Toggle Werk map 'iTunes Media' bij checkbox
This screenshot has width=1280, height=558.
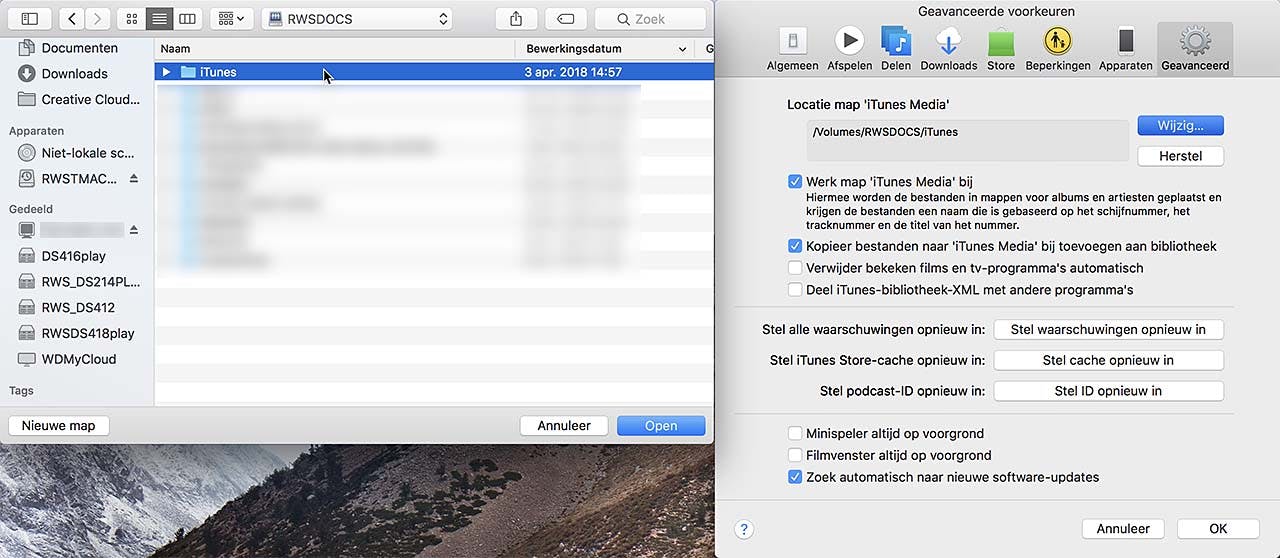coord(795,182)
